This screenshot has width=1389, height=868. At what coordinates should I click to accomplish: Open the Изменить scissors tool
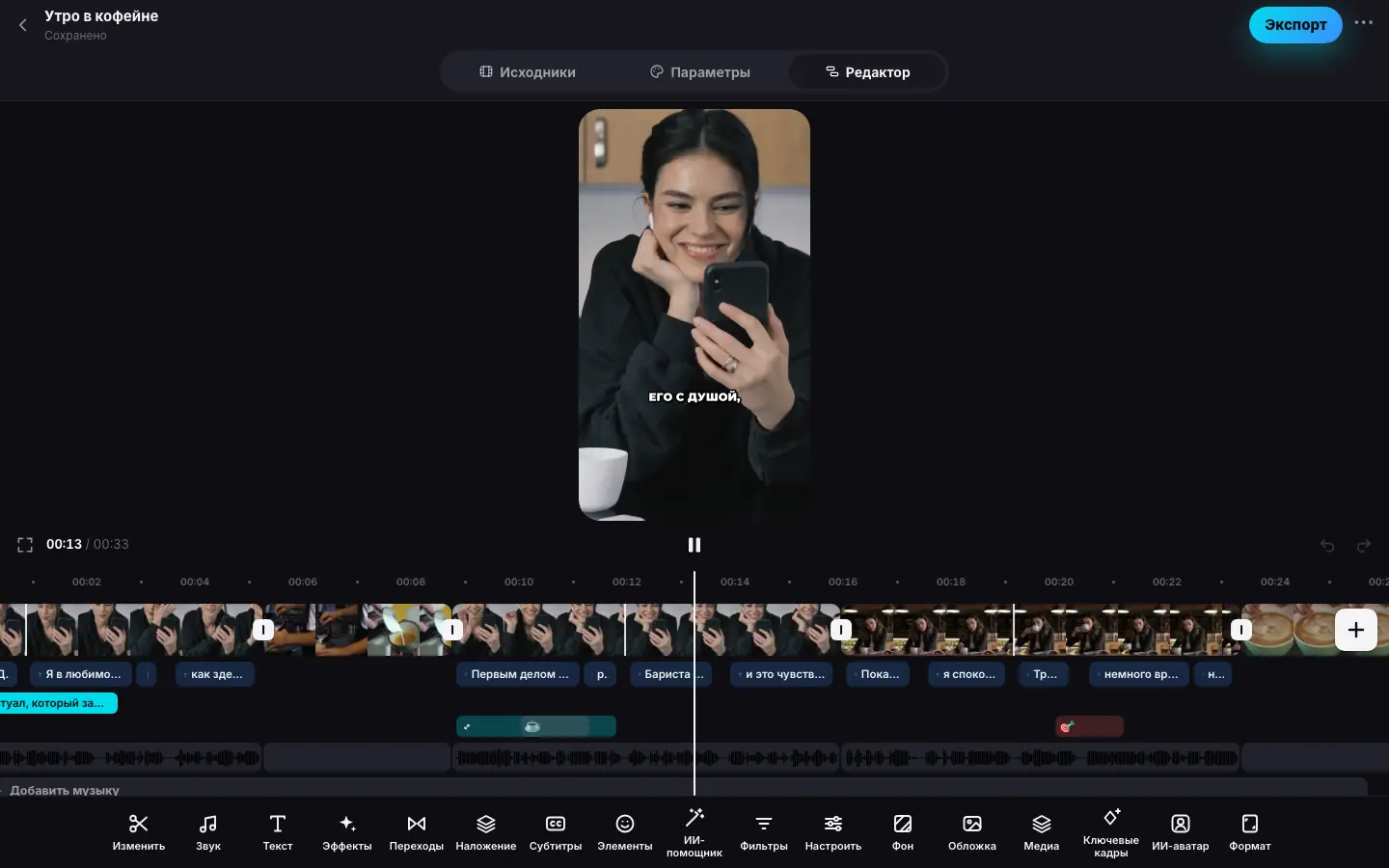139,832
